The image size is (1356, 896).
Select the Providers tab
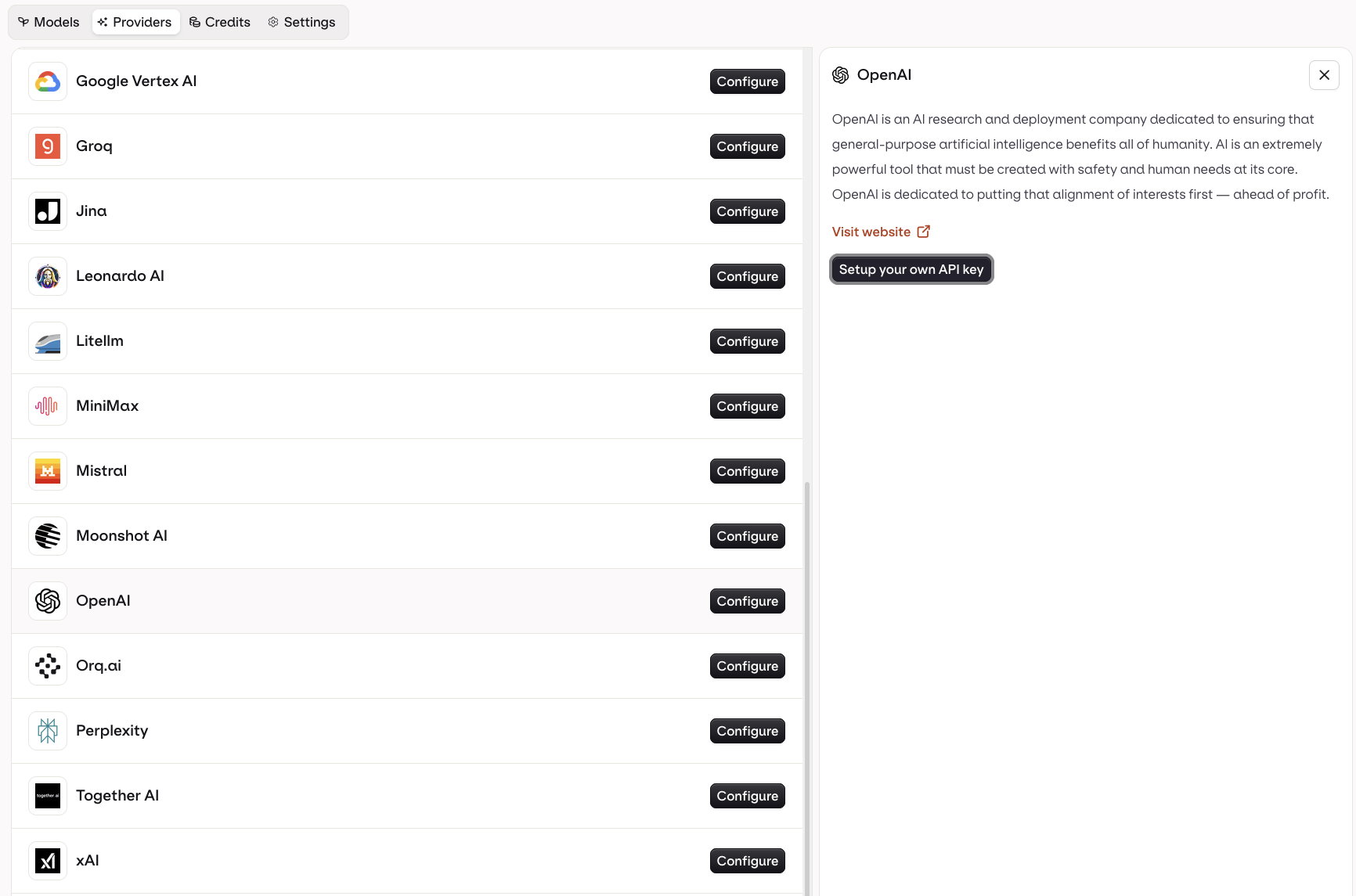coord(135,22)
